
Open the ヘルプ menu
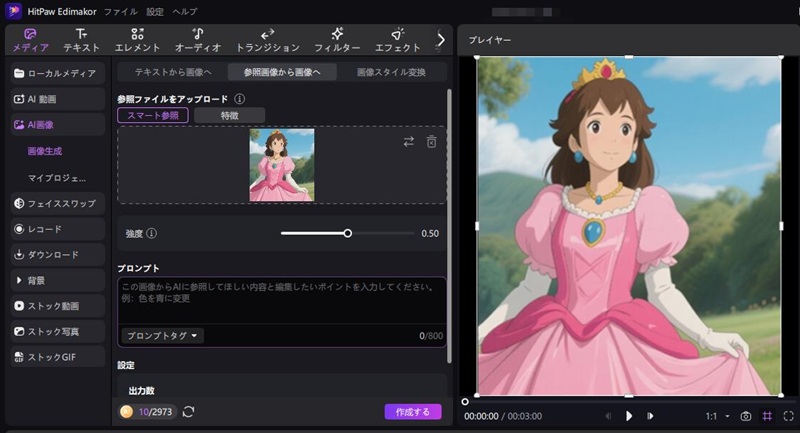pos(184,11)
